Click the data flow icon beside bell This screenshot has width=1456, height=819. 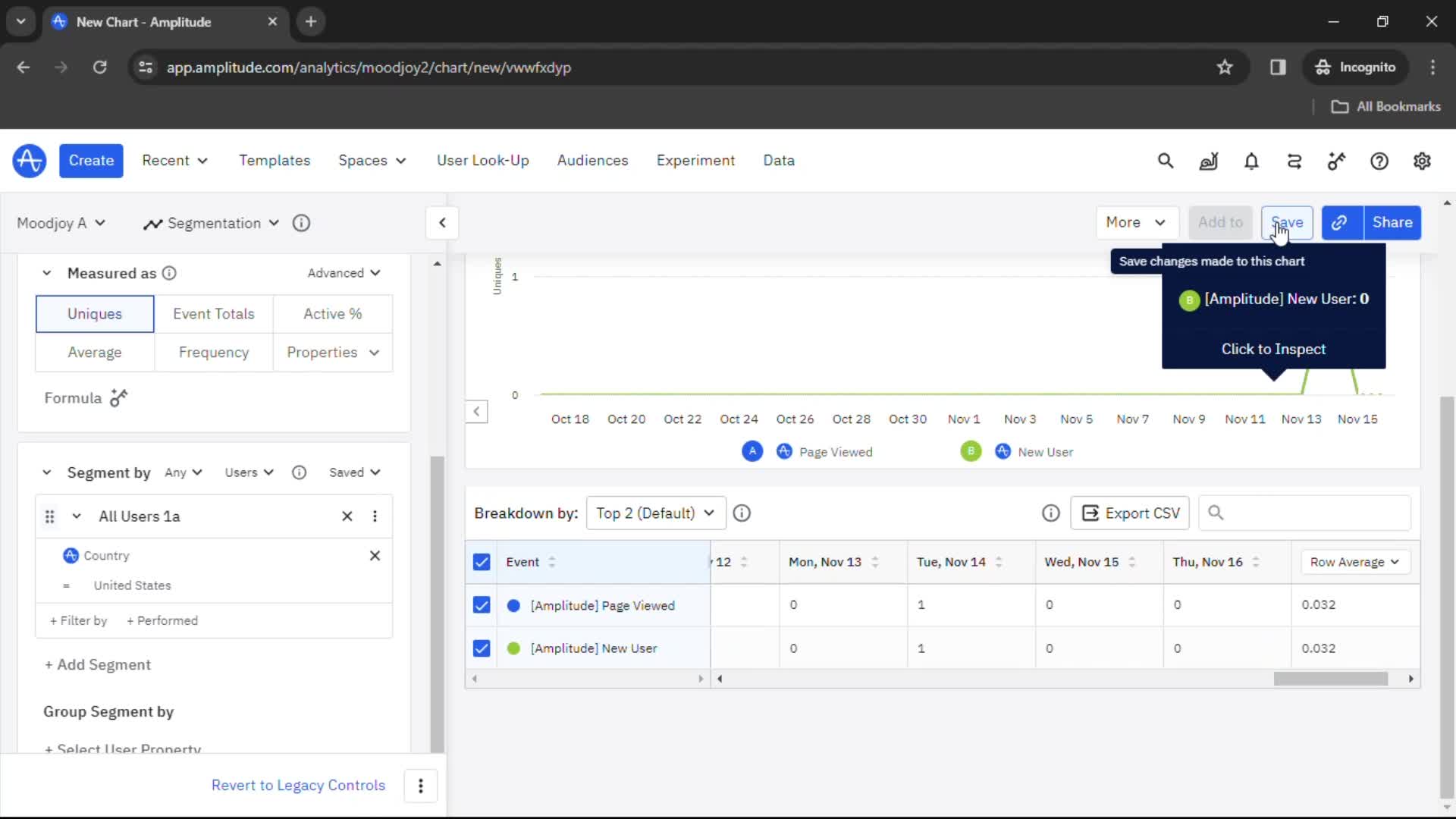(1294, 161)
